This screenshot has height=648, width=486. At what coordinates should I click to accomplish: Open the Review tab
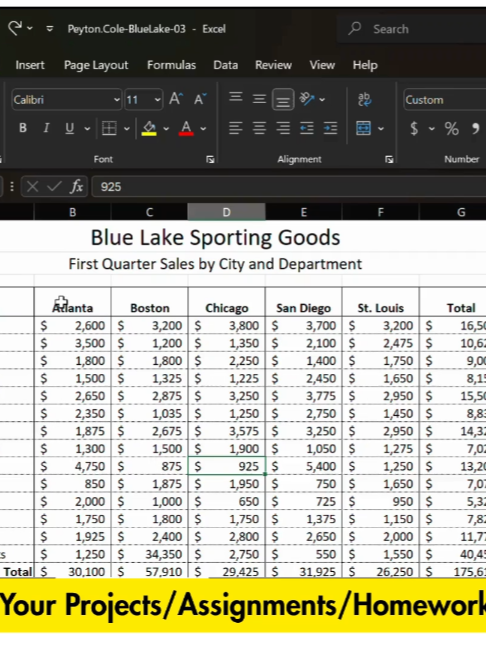coord(273,65)
